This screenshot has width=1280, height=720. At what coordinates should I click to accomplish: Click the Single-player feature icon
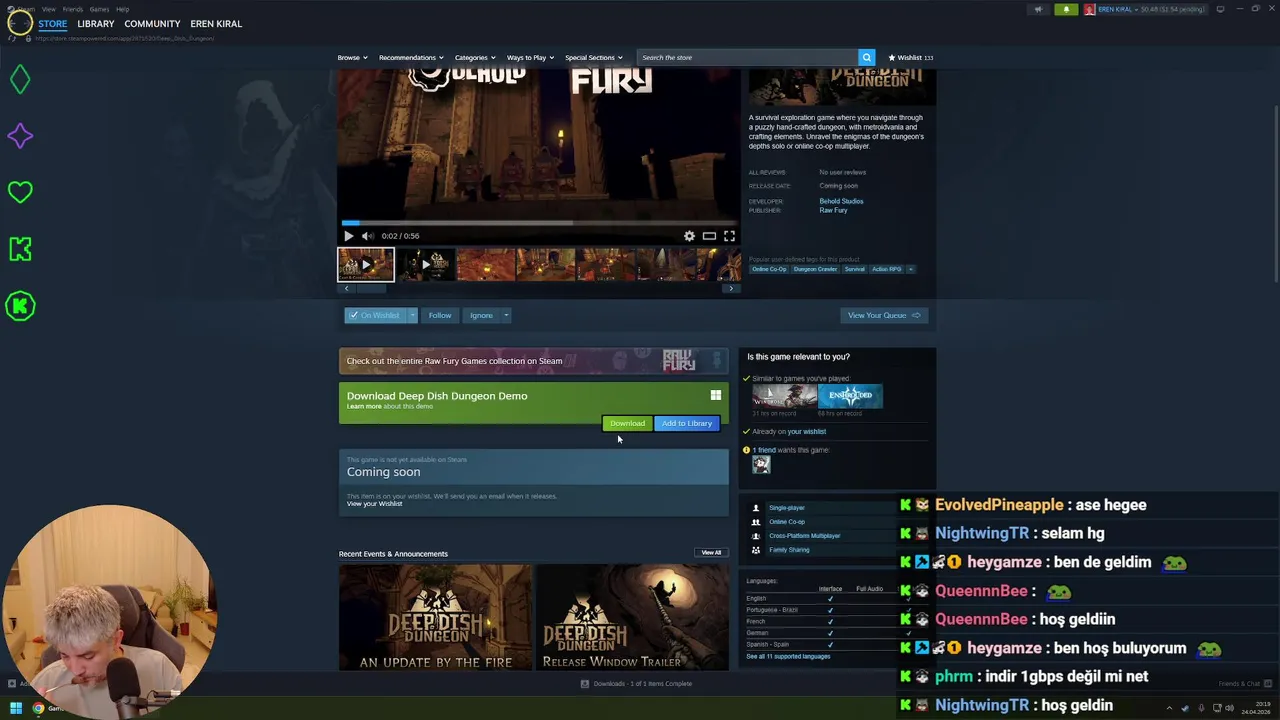coord(756,508)
